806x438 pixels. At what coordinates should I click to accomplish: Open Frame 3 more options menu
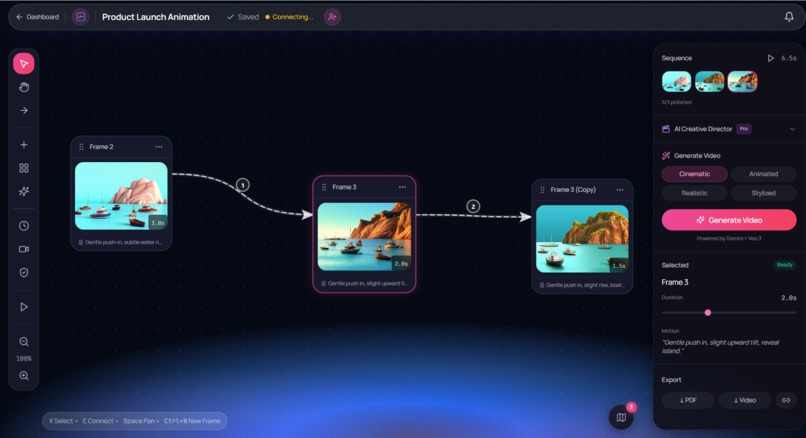pyautogui.click(x=402, y=187)
